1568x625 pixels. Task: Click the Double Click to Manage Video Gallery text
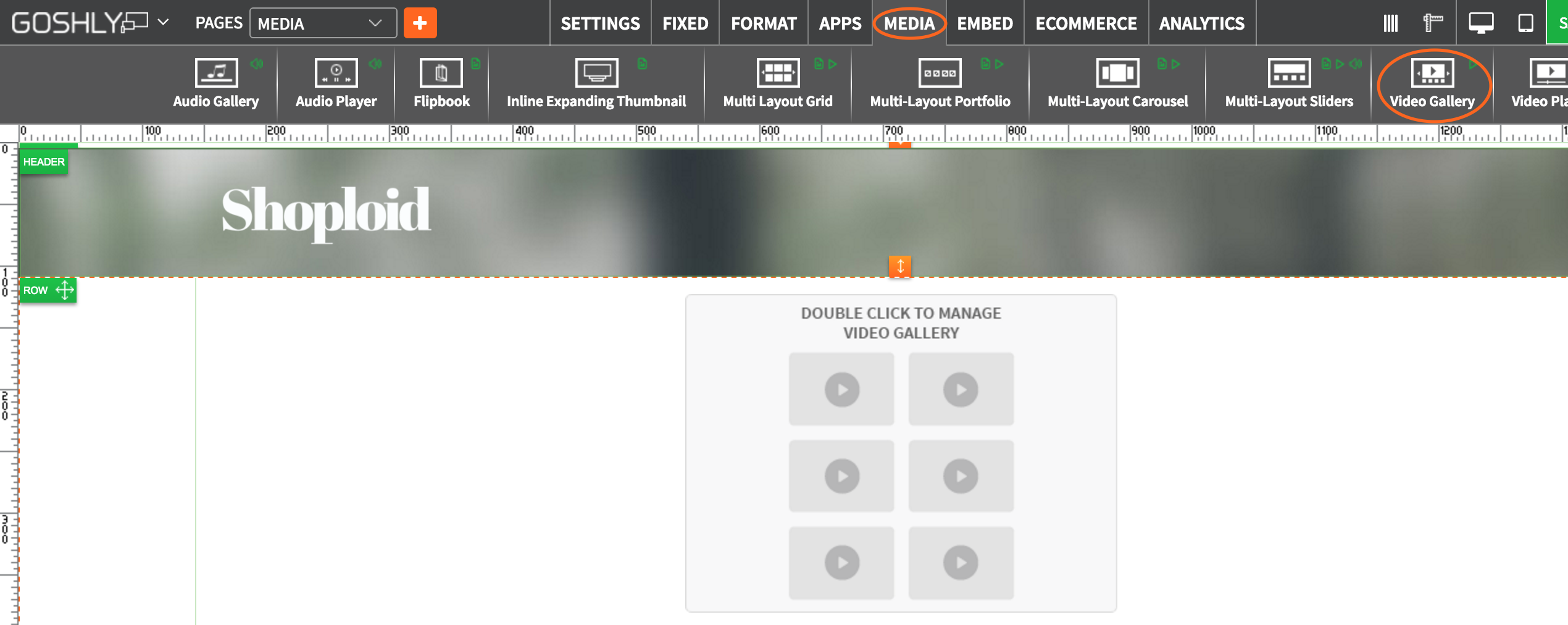(901, 323)
